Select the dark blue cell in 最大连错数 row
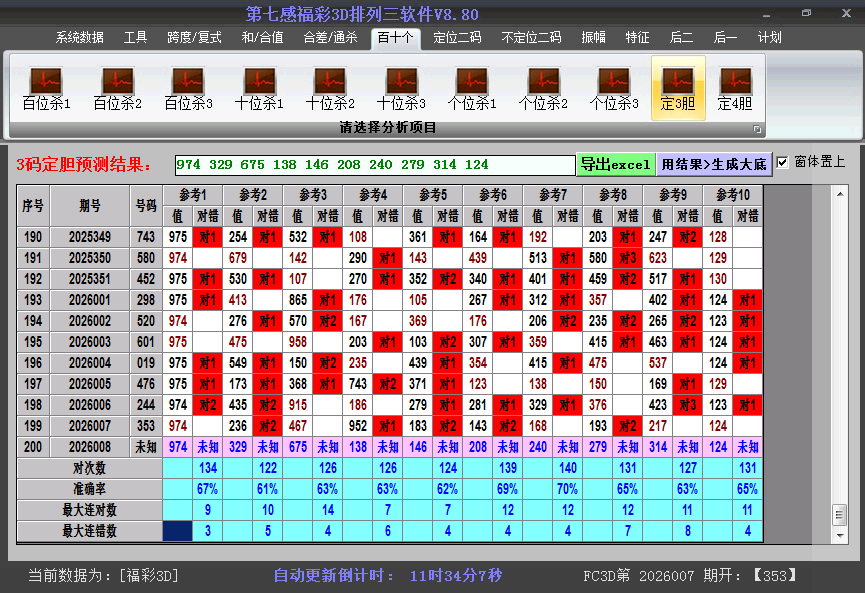This screenshot has width=865, height=593. coord(177,531)
